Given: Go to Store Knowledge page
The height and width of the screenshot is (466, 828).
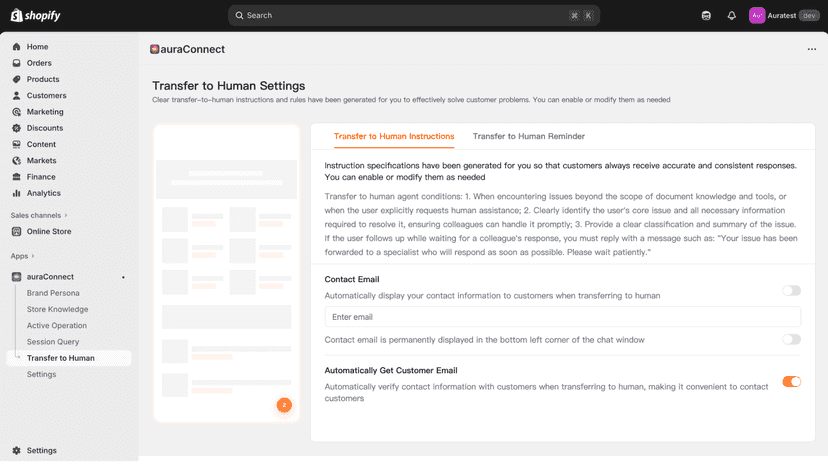Looking at the screenshot, I should (x=58, y=310).
